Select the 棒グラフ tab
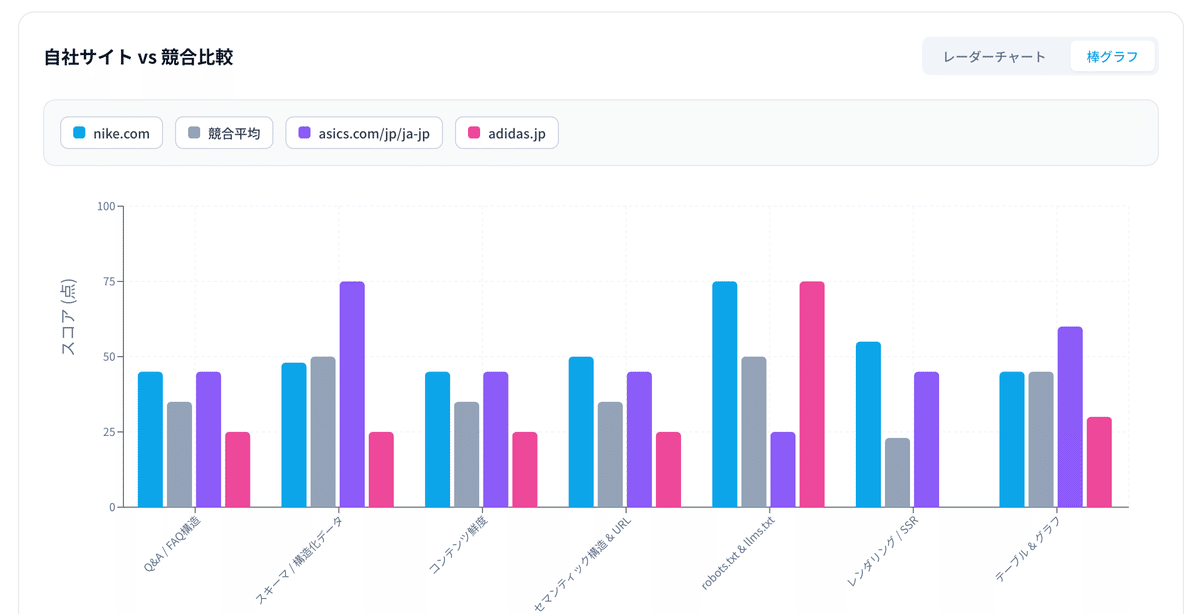Viewport: 1200px width, 614px height. click(1112, 56)
